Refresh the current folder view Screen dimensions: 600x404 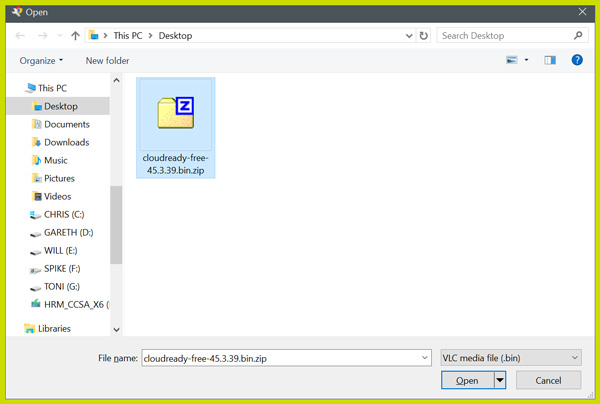click(423, 36)
